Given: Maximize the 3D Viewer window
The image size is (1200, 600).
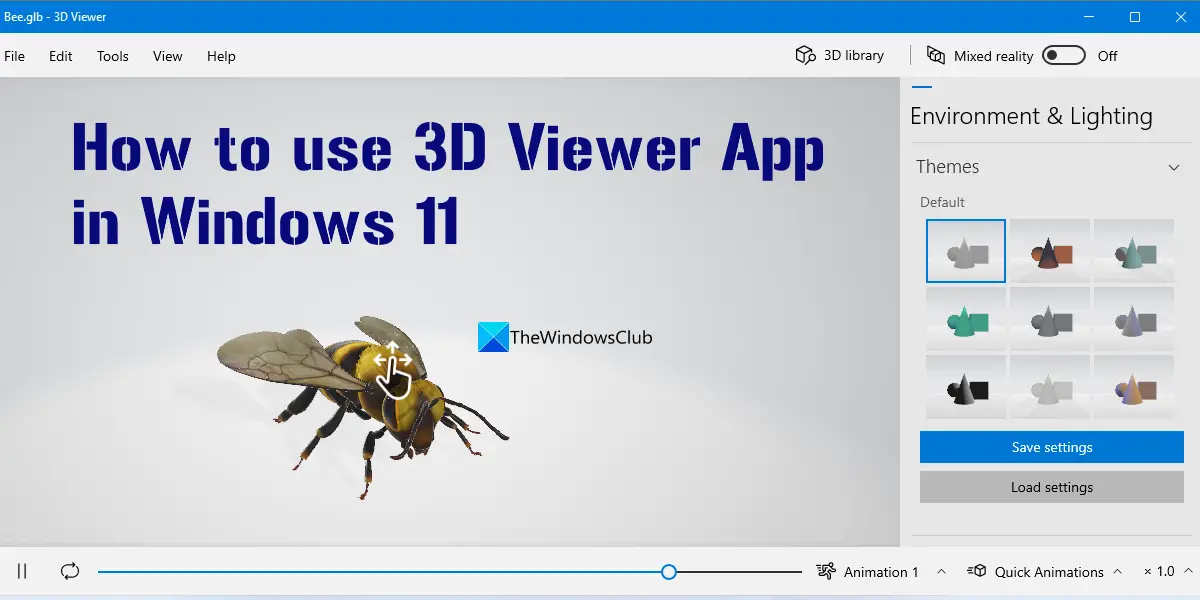Looking at the screenshot, I should (x=1135, y=17).
